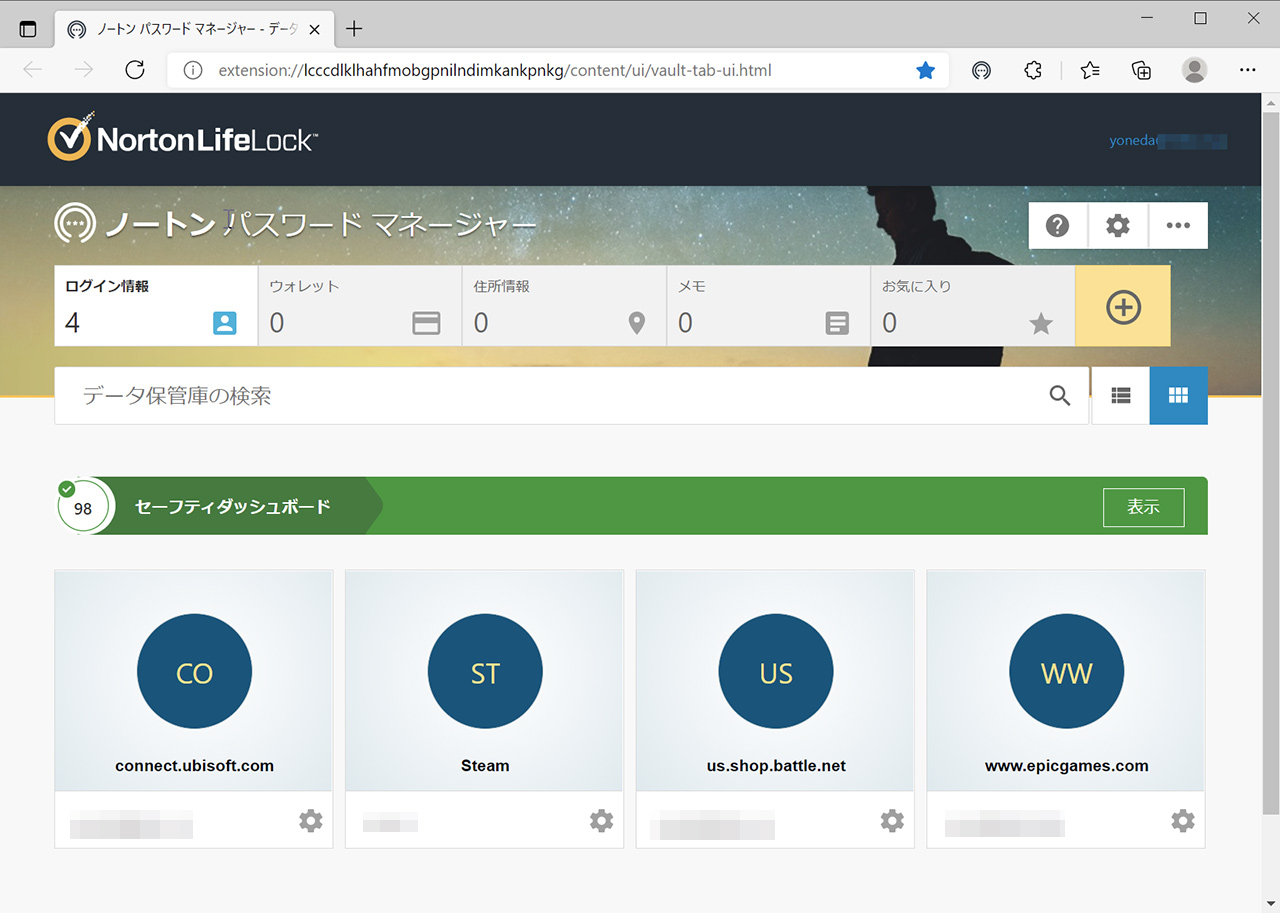Open the WW www.epicgames.com tile
Image resolution: width=1280 pixels, height=913 pixels.
(x=1066, y=681)
